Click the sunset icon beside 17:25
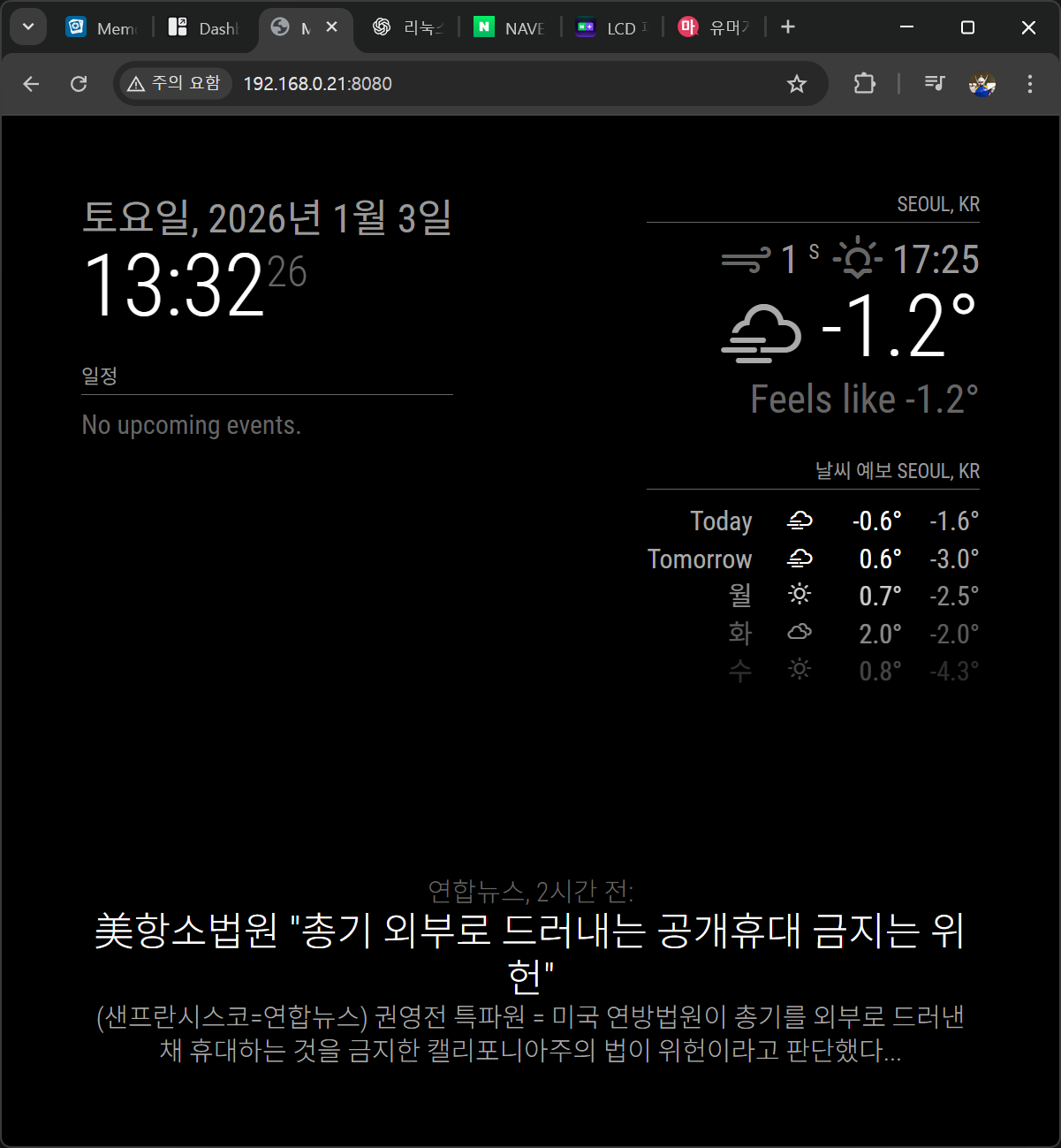Screen dimensions: 1061x1148 coord(857,260)
